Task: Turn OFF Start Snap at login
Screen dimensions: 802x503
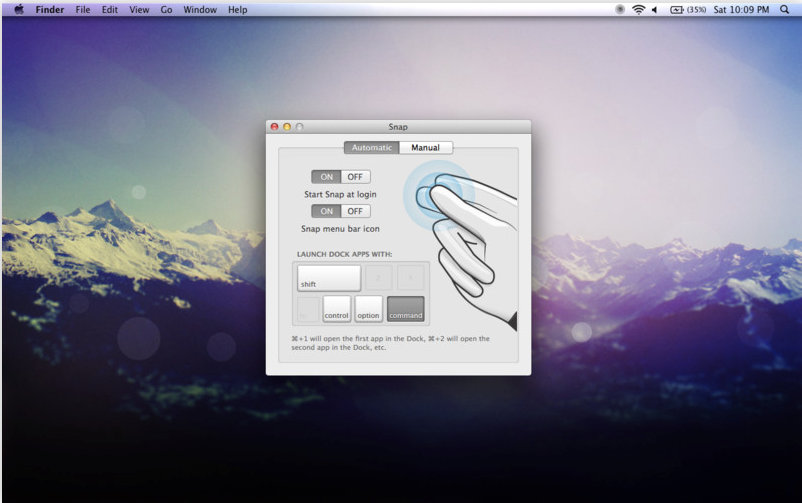Action: (x=355, y=177)
